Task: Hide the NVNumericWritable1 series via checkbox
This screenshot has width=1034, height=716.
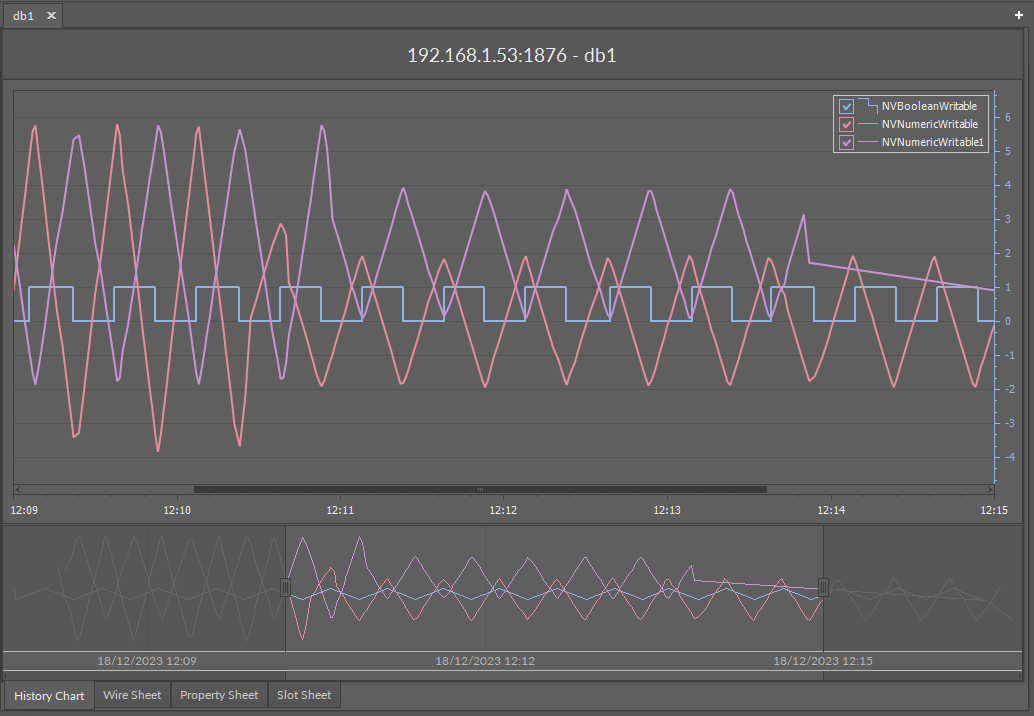Action: pos(846,143)
